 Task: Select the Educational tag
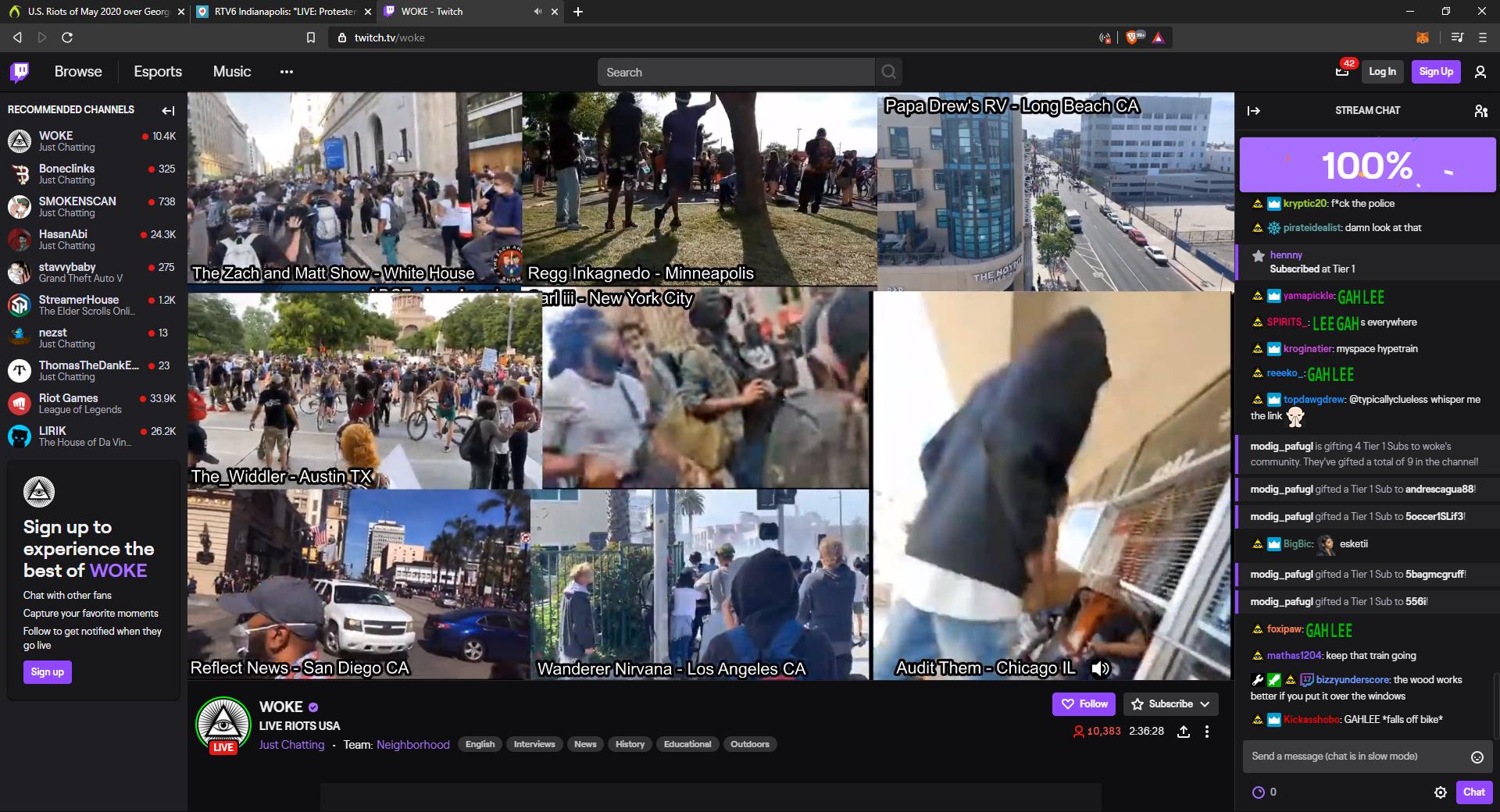[x=687, y=745]
